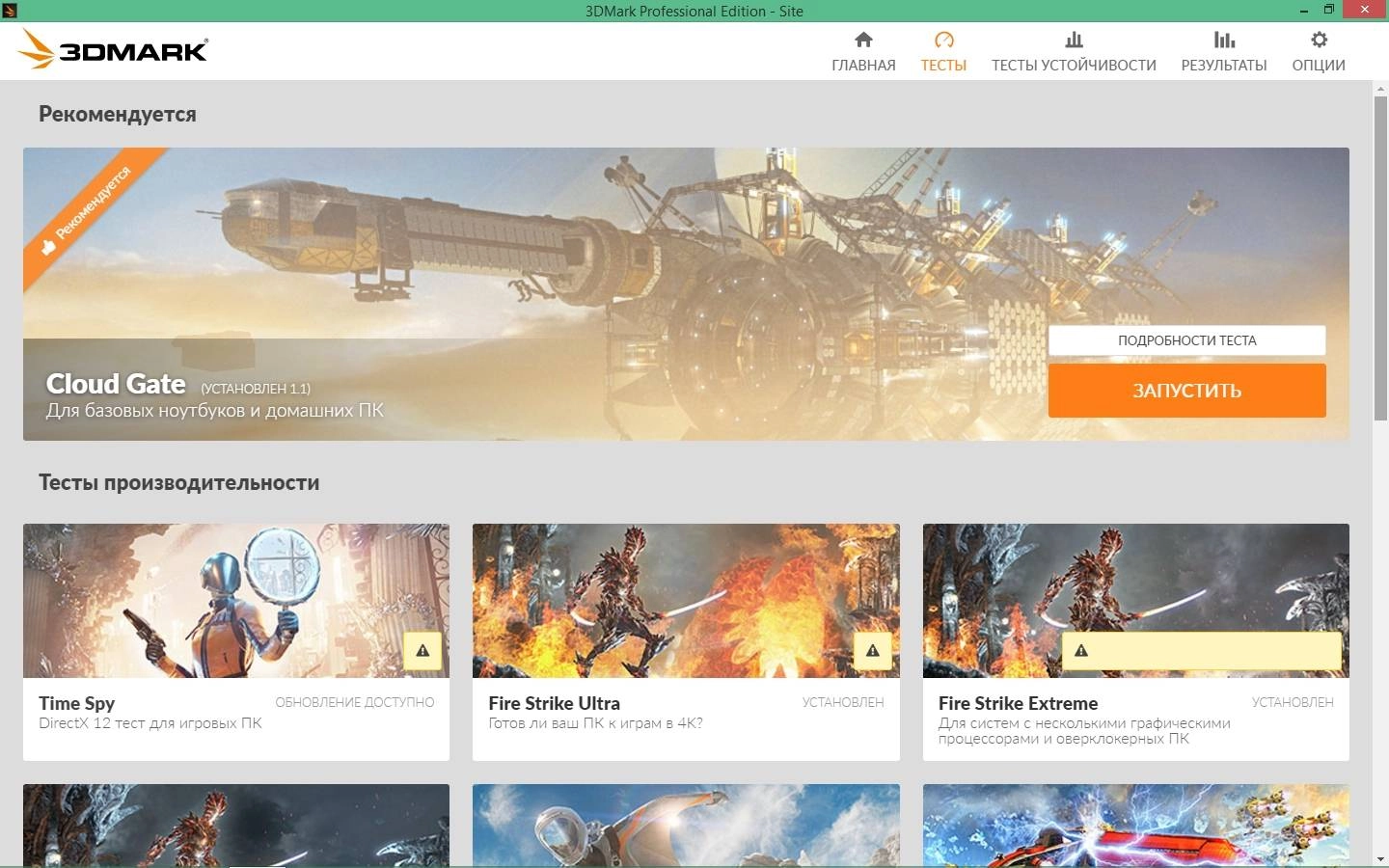This screenshot has height=868, width=1389.
Task: Click the vertical scrollbar thumb
Action: 1380,258
